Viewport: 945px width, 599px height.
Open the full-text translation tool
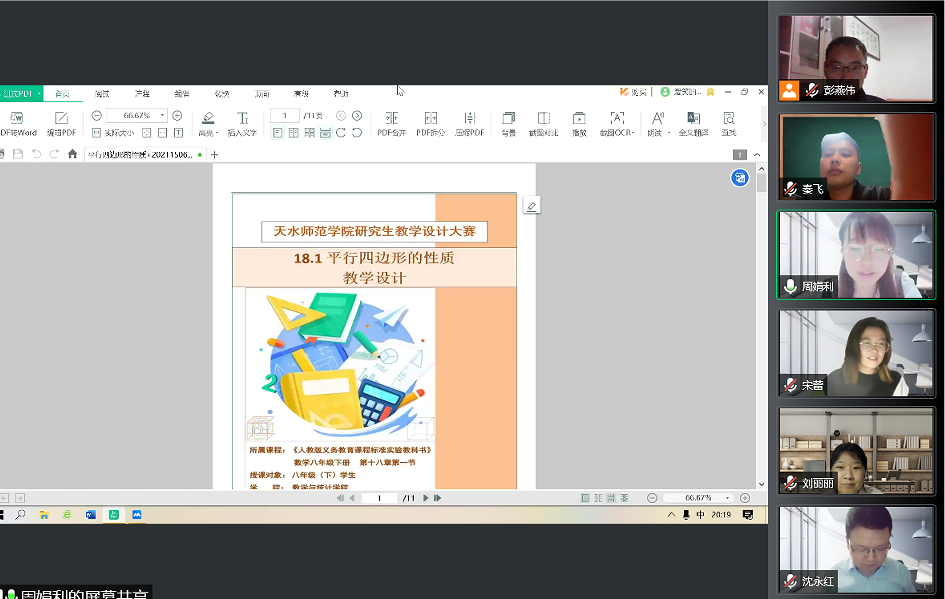pos(693,118)
